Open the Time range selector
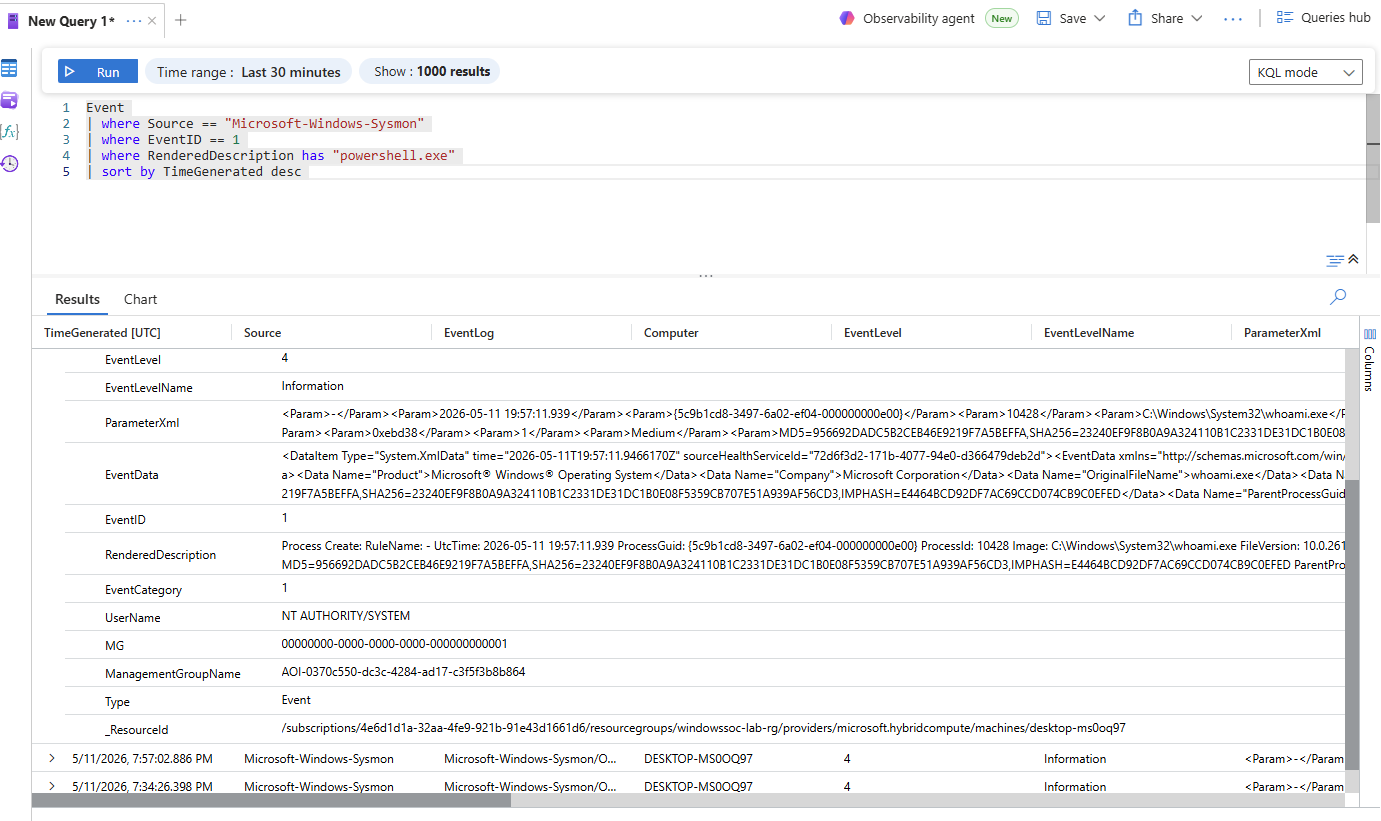 [x=249, y=72]
